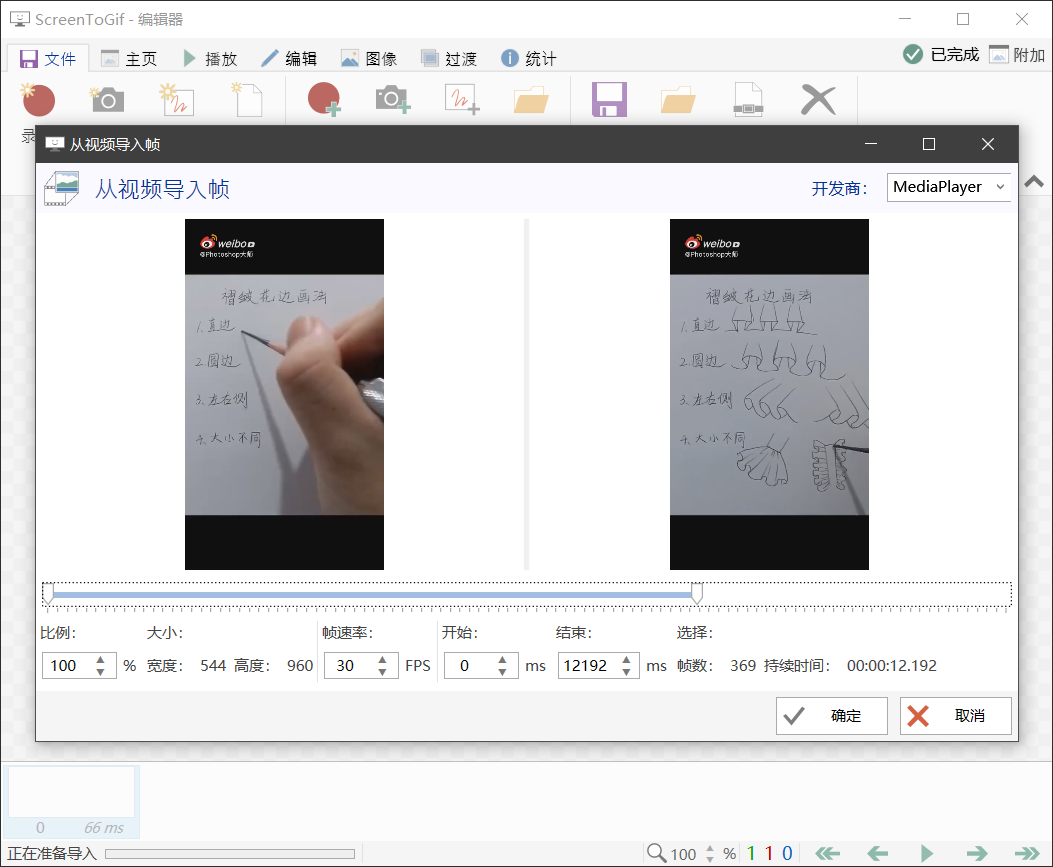Click the blue selected range bar
This screenshot has height=867, width=1053.
373,594
